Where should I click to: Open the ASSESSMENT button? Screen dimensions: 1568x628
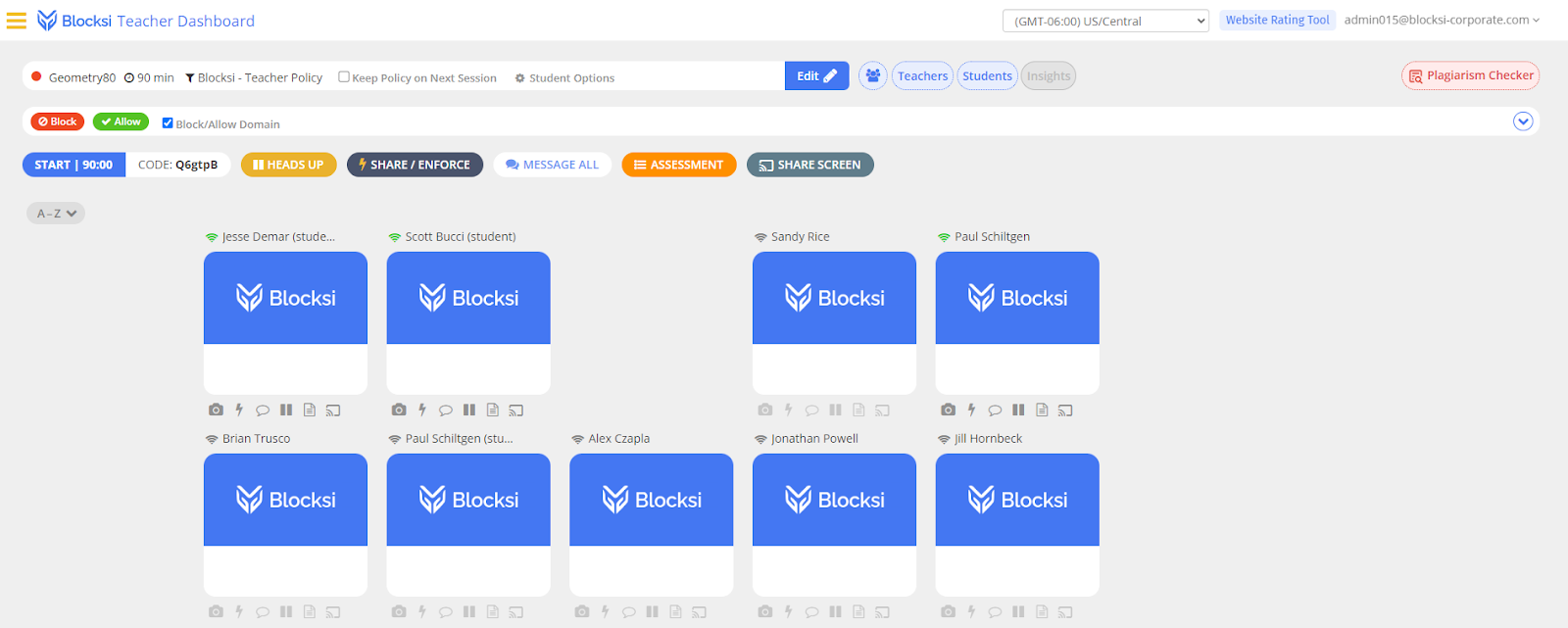pos(678,165)
